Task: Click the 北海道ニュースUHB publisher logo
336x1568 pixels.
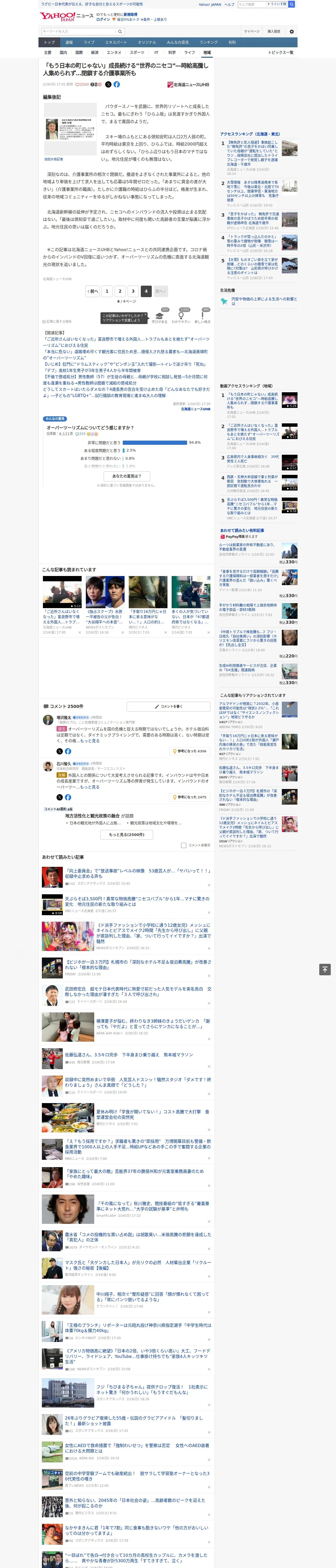Action: pos(188,85)
